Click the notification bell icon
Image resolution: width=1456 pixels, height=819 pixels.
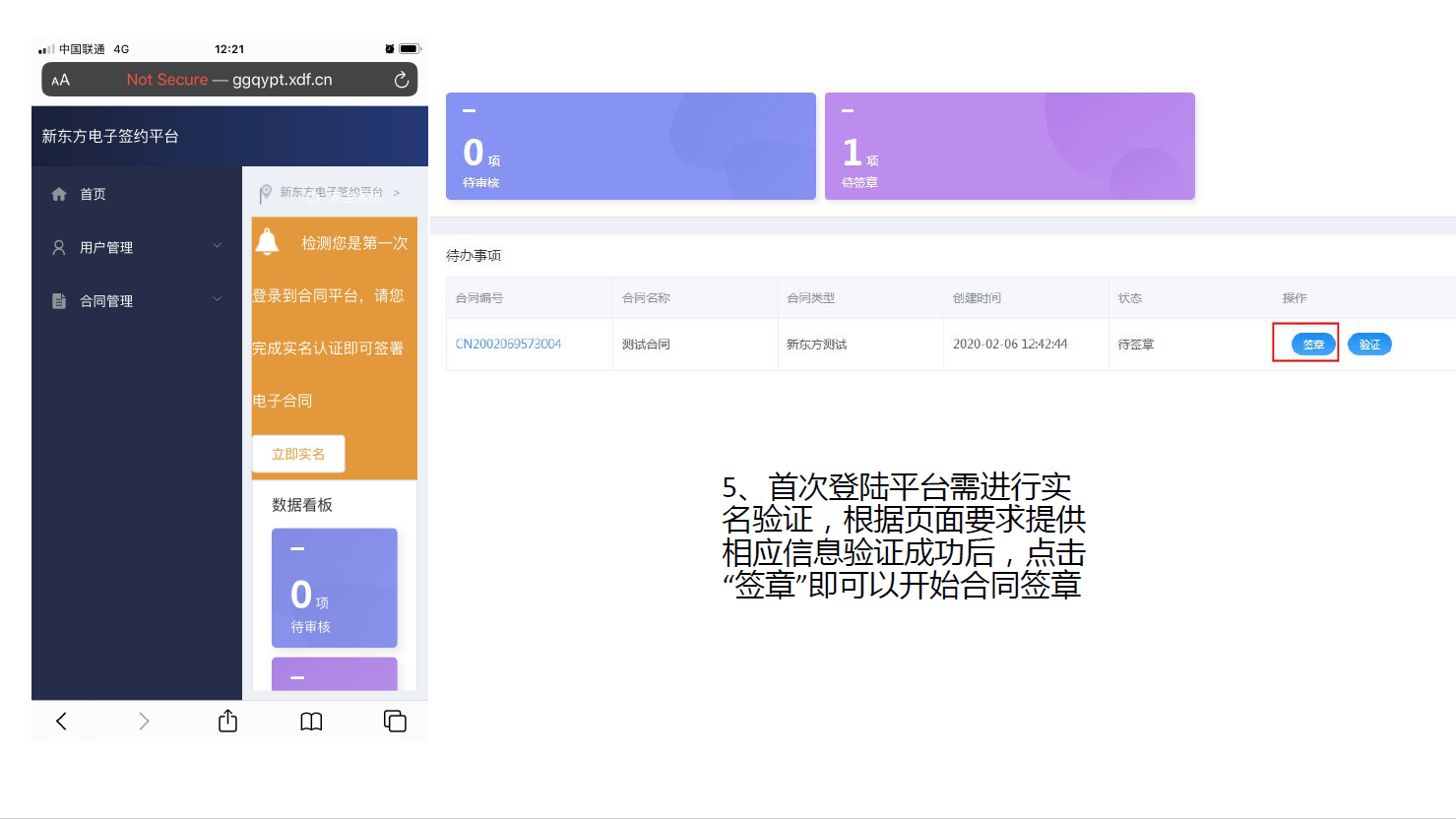267,241
